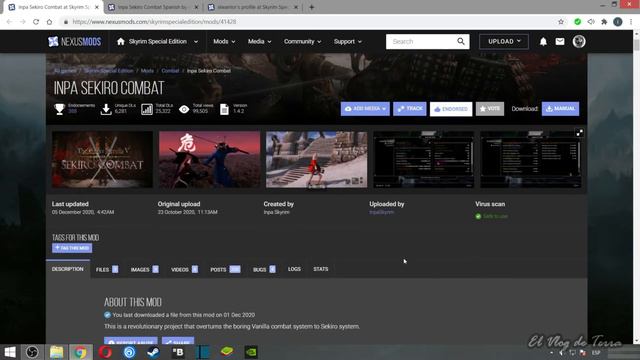Open the Sekiro Combat title thumbnail

tap(102, 159)
